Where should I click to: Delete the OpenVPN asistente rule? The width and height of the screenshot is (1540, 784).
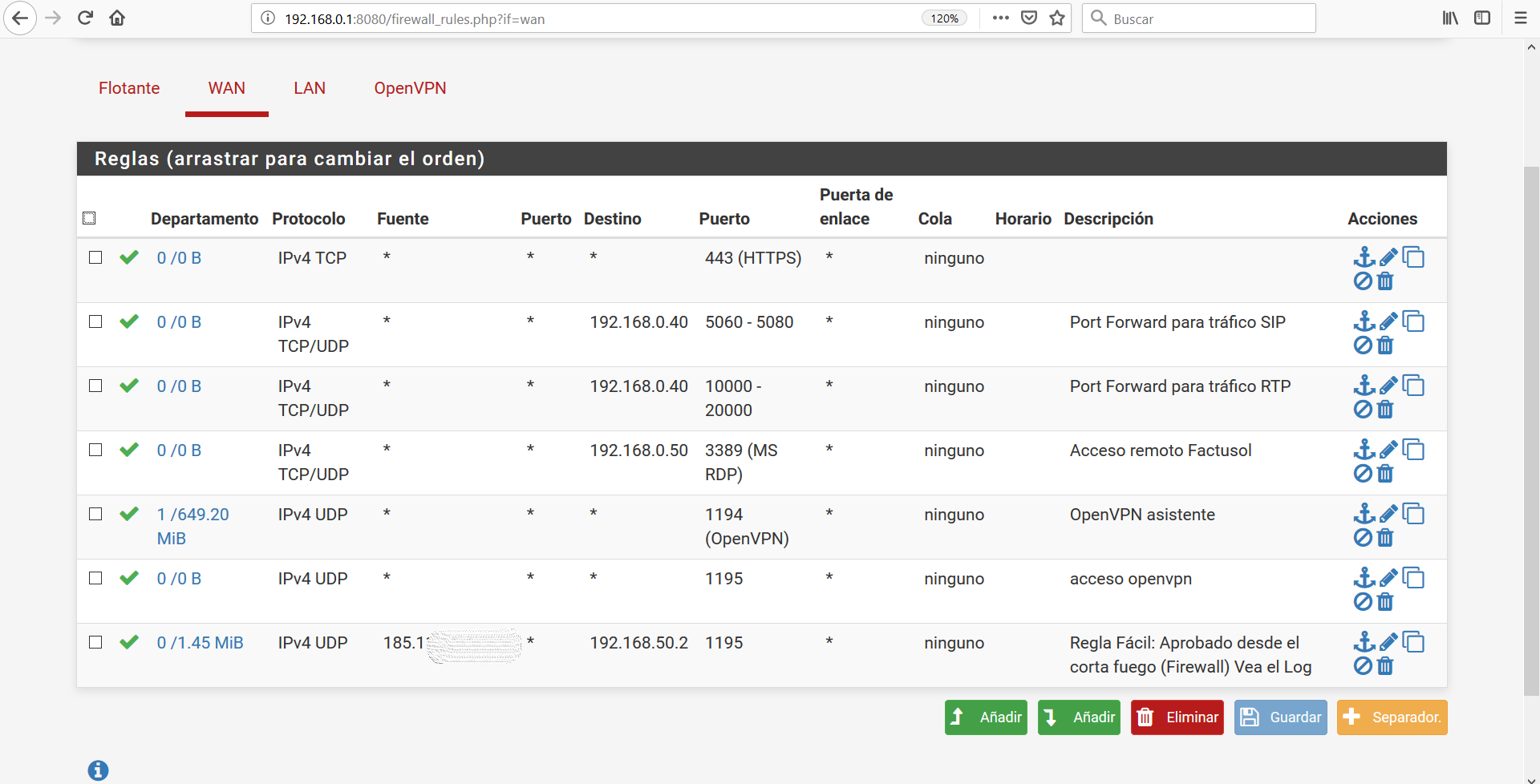click(1385, 538)
